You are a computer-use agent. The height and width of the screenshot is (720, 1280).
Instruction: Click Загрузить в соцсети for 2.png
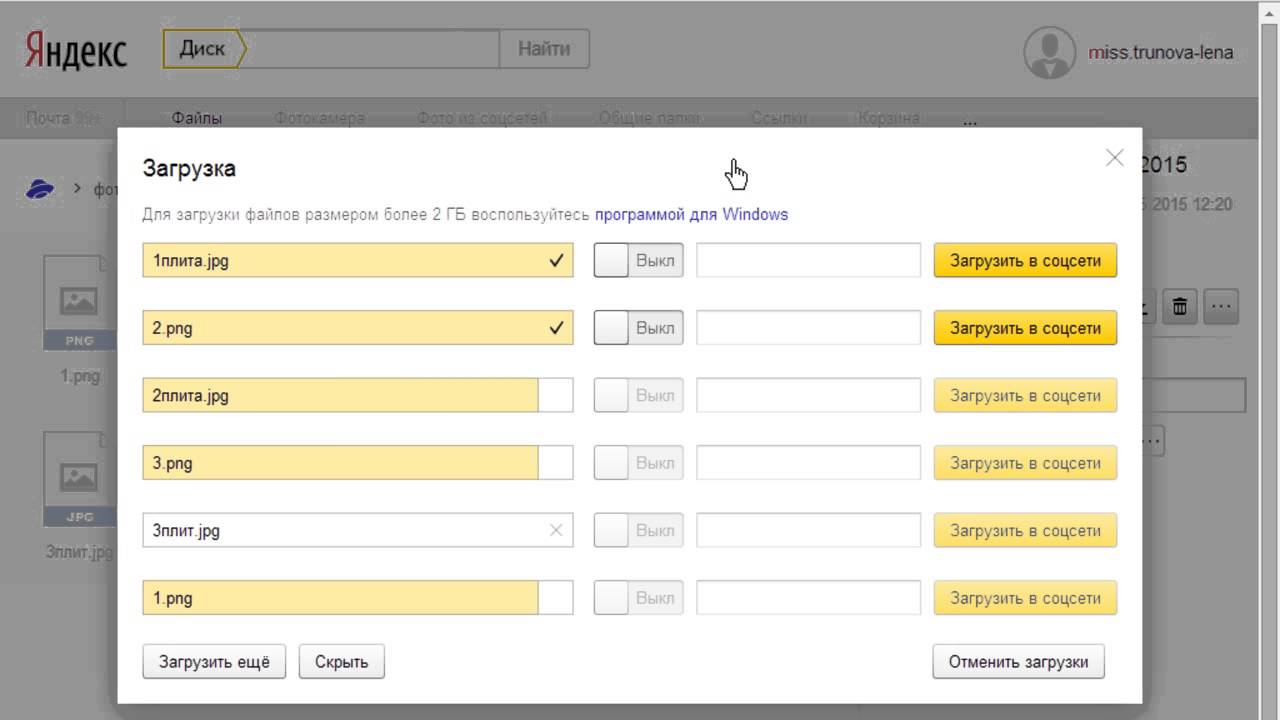pos(1025,328)
